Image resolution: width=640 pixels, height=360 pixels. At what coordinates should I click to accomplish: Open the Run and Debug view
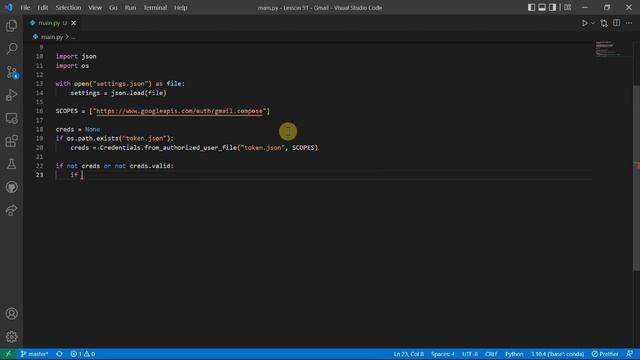pos(11,95)
